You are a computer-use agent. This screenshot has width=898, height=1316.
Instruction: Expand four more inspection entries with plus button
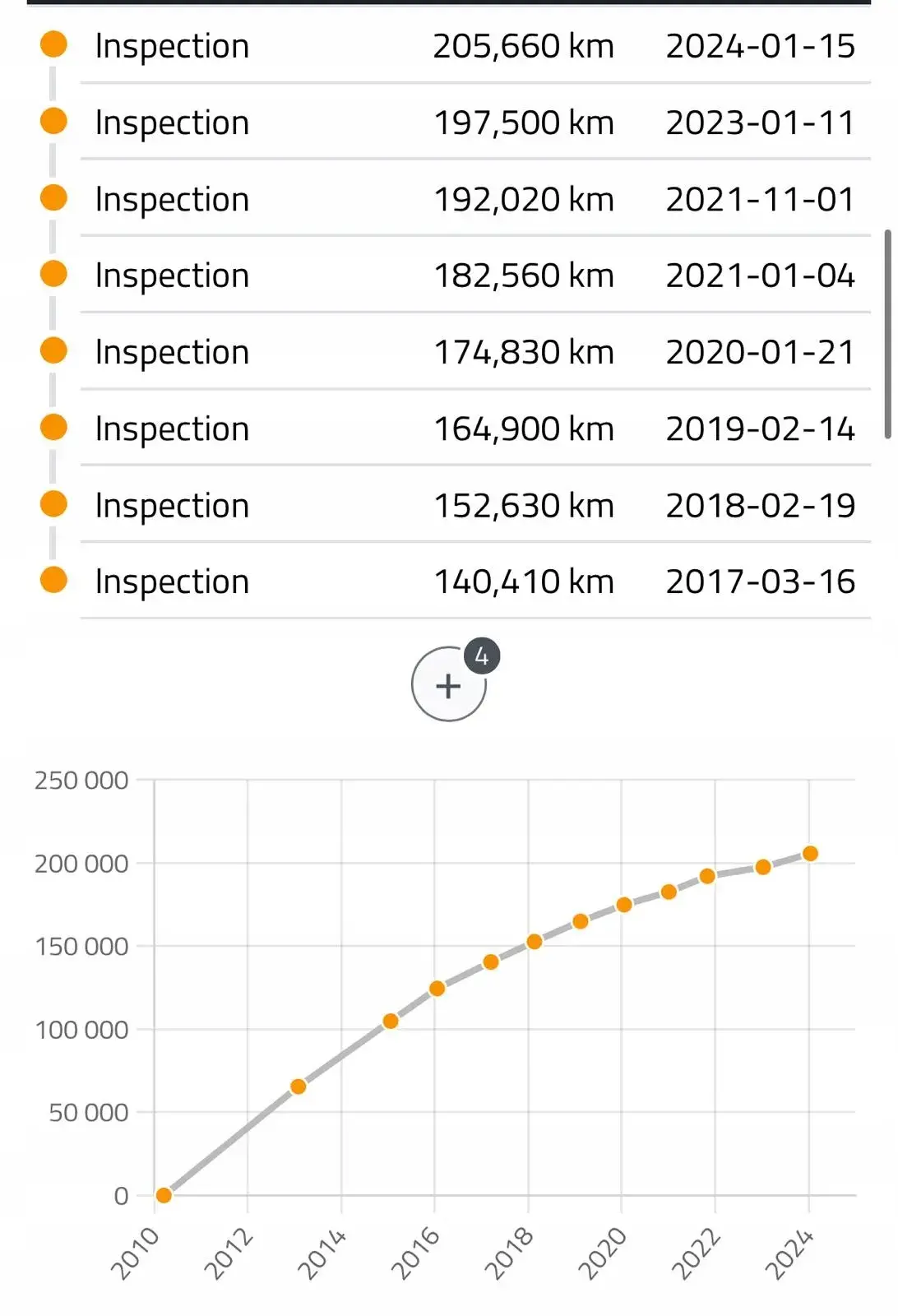(448, 685)
